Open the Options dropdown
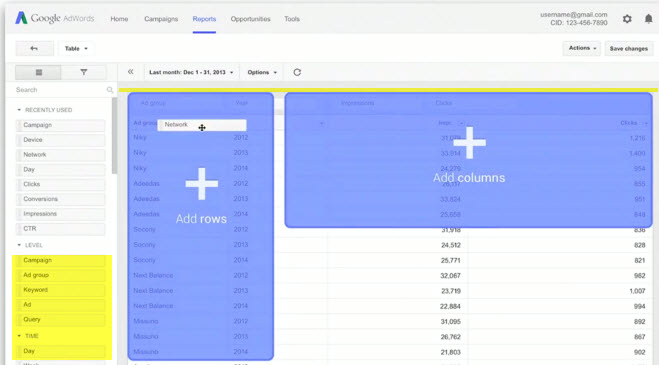The width and height of the screenshot is (659, 365). point(262,72)
